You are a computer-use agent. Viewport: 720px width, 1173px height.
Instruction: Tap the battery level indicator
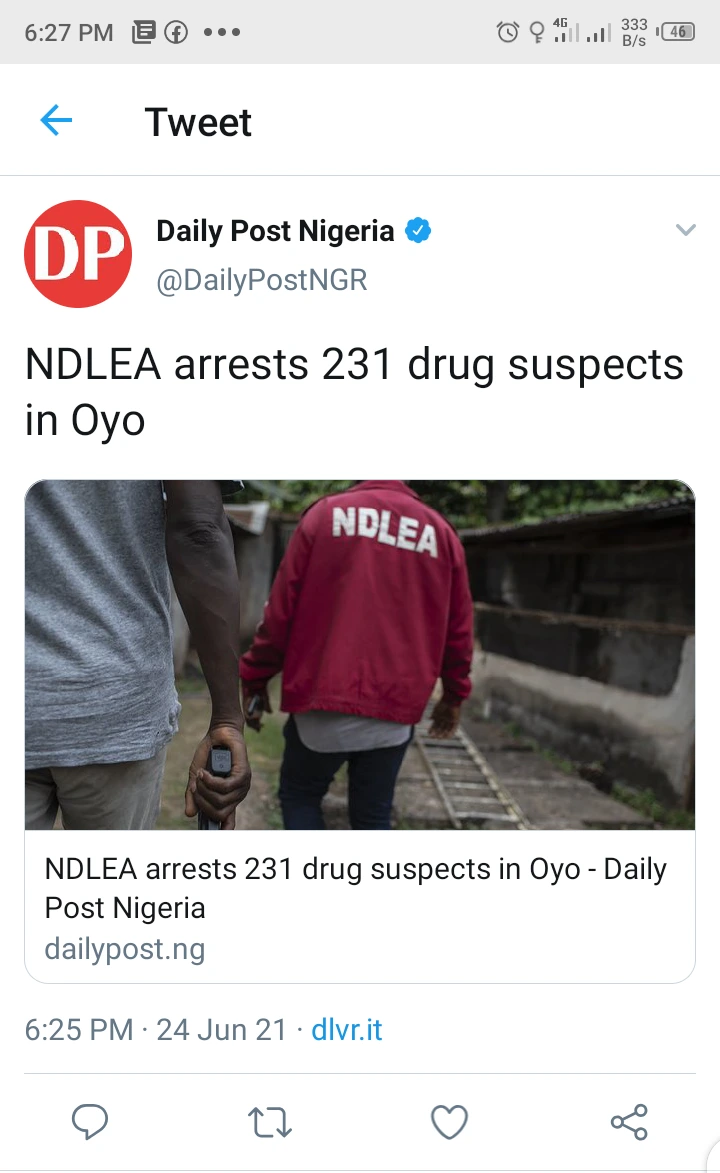[x=677, y=31]
